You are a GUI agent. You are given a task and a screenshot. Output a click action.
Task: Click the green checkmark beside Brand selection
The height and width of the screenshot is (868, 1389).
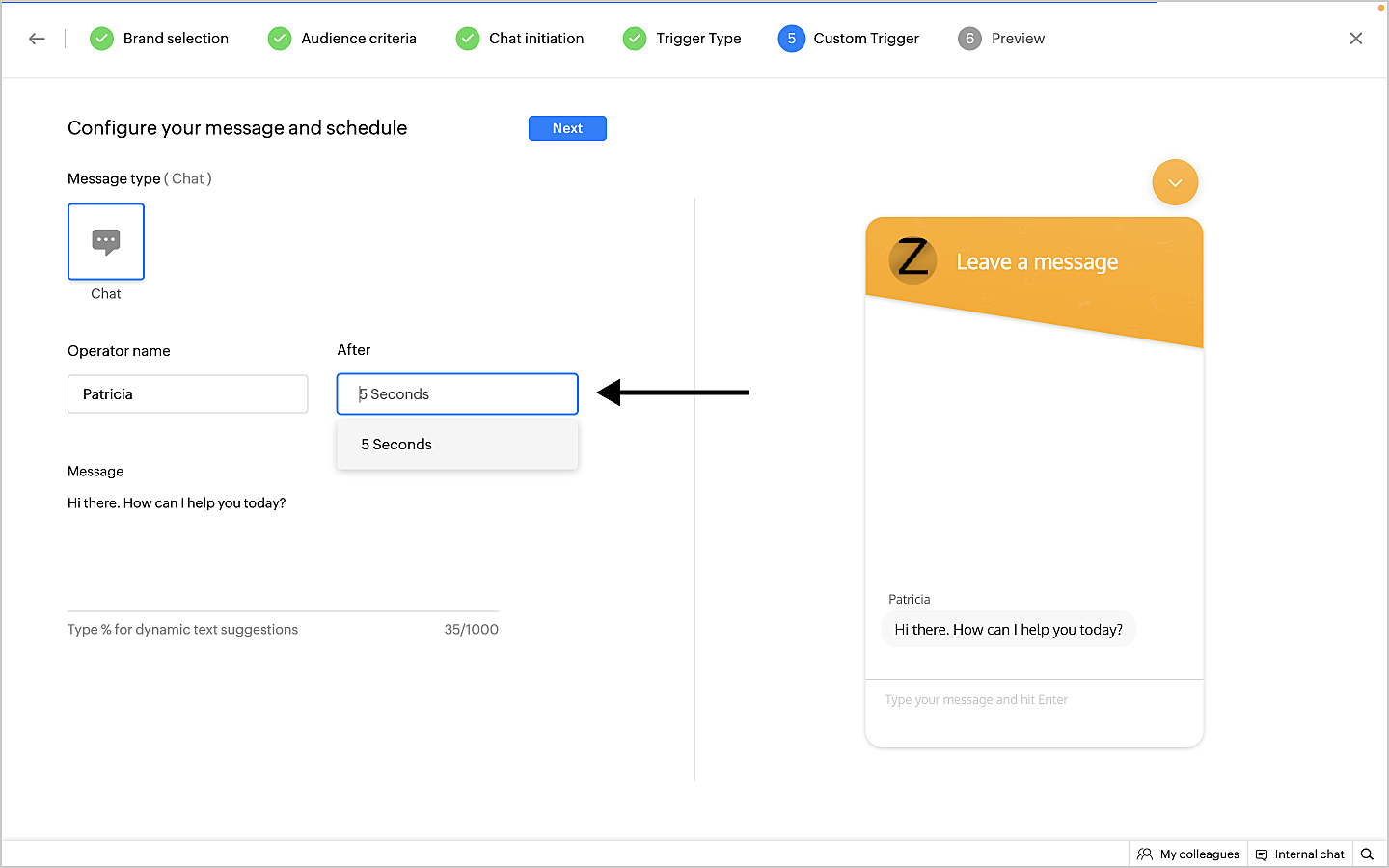(x=101, y=39)
